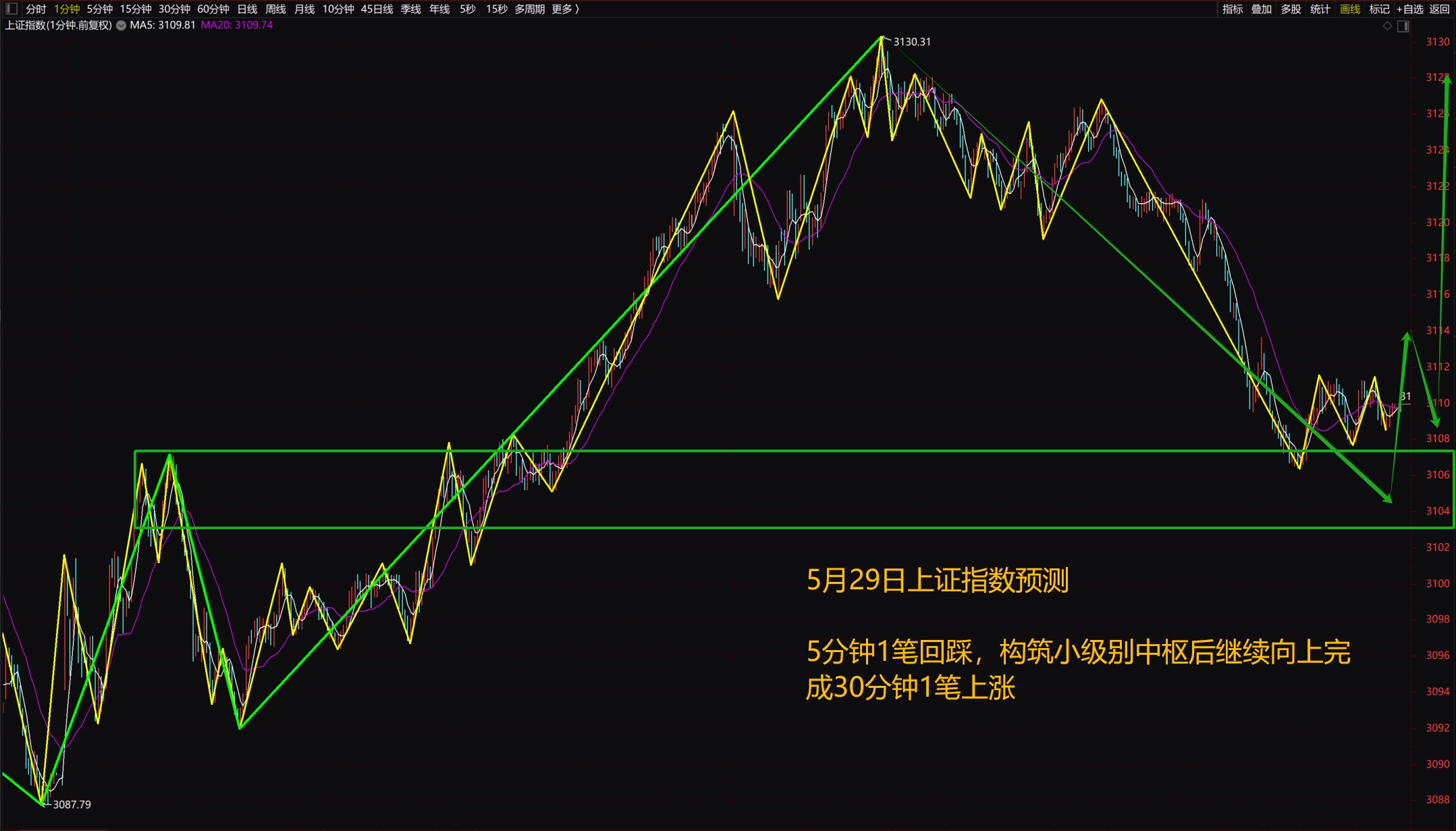Switch to 日线 daily chart

pyautogui.click(x=247, y=9)
